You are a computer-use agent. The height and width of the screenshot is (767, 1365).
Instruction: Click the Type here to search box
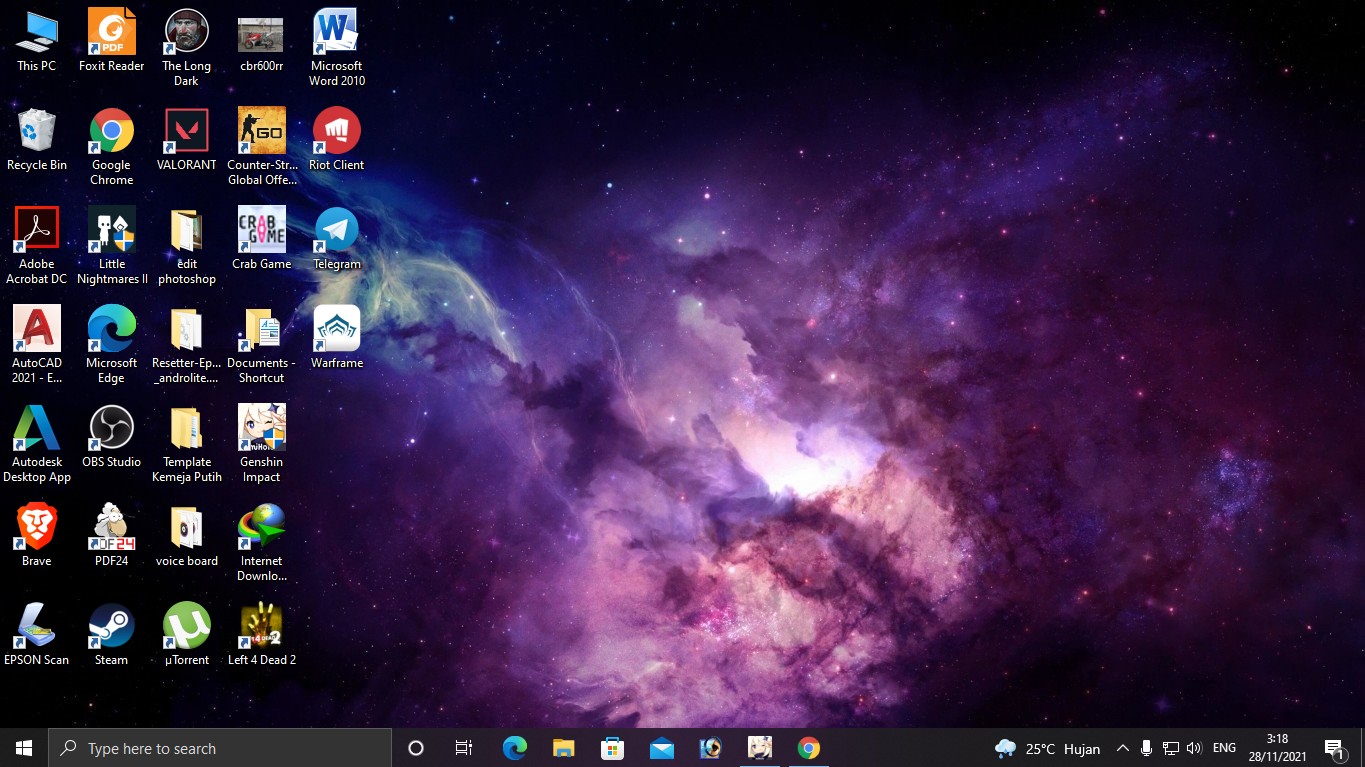click(x=220, y=748)
